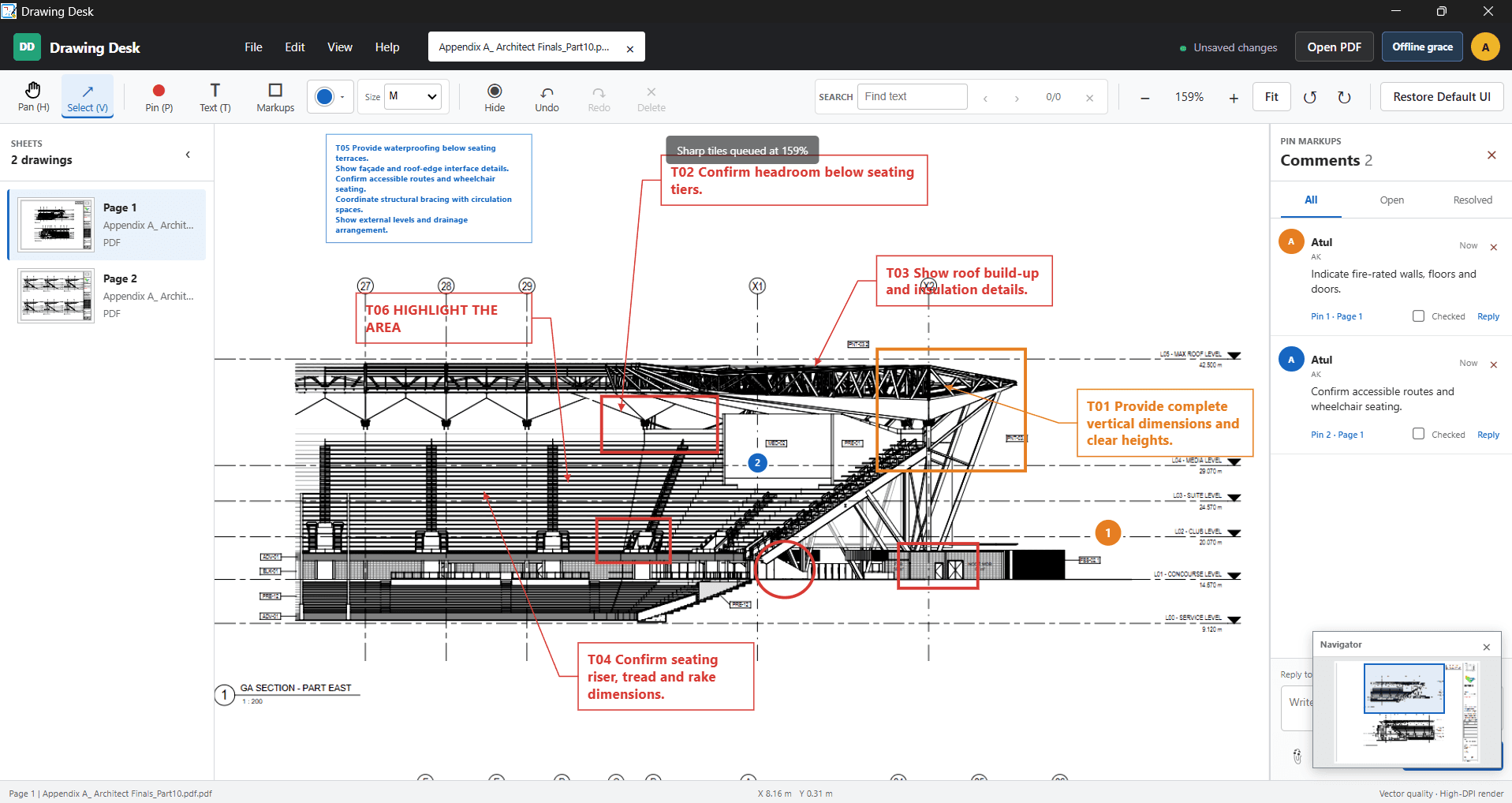
Task: Delete the fire-rated walls comment
Action: pyautogui.click(x=1493, y=247)
